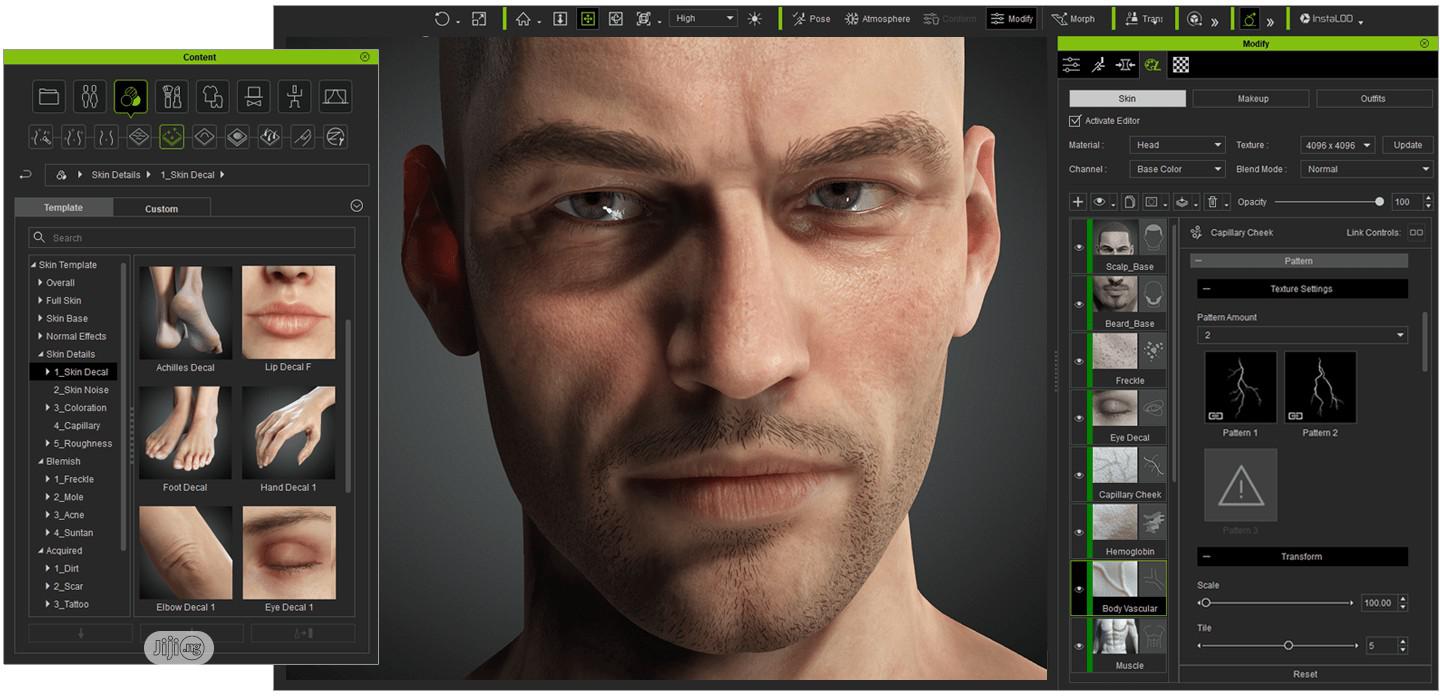Select the clothing category icon in Content
The width and height of the screenshot is (1440, 699).
212,97
